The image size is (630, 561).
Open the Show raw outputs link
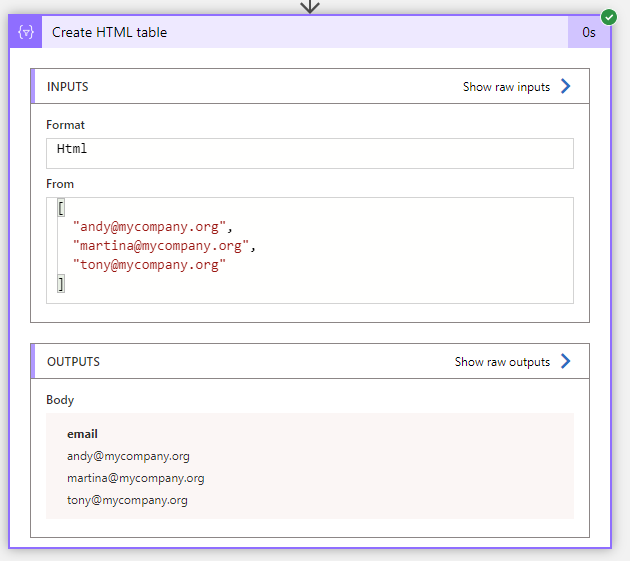pos(502,362)
